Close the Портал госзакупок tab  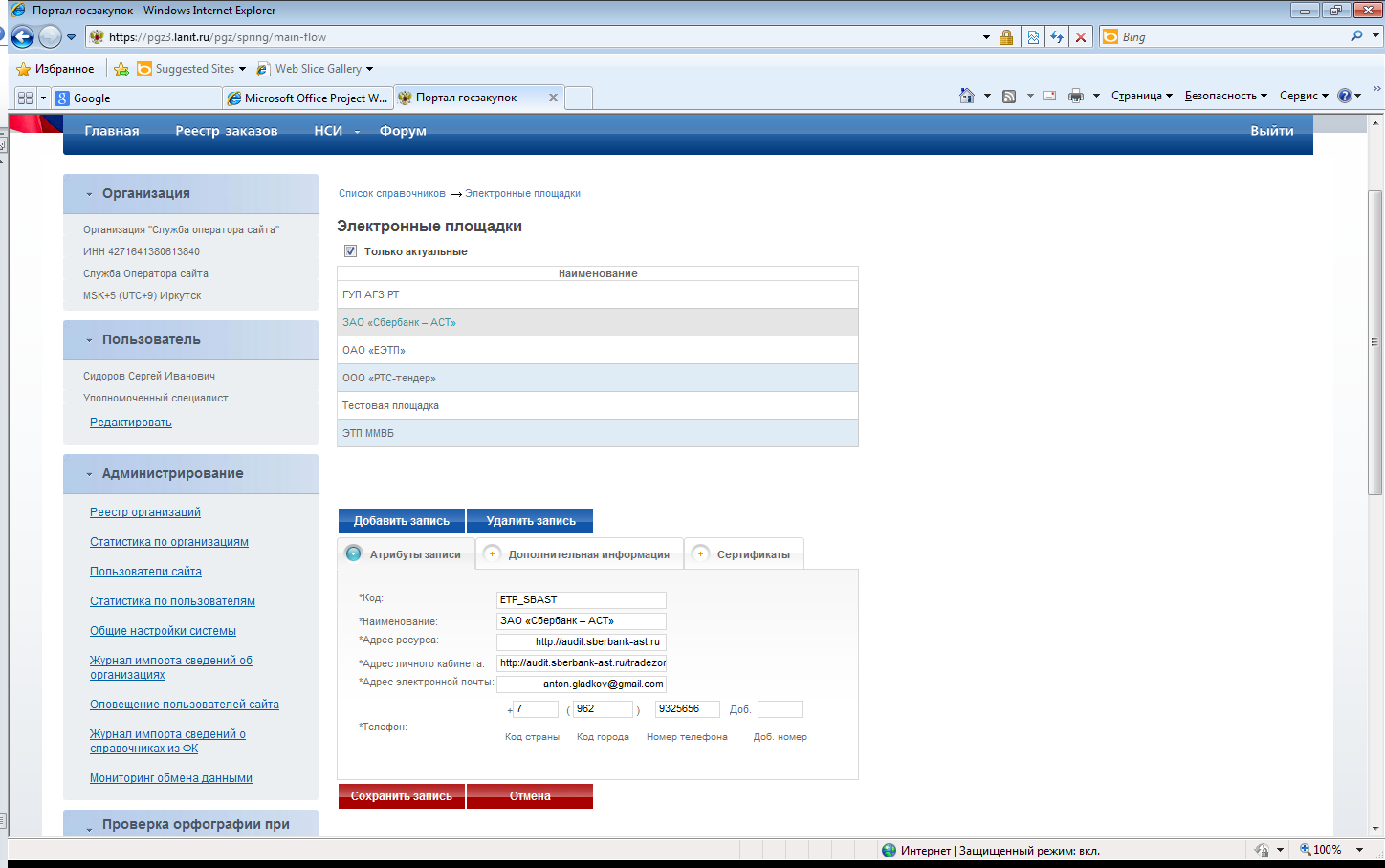(553, 98)
